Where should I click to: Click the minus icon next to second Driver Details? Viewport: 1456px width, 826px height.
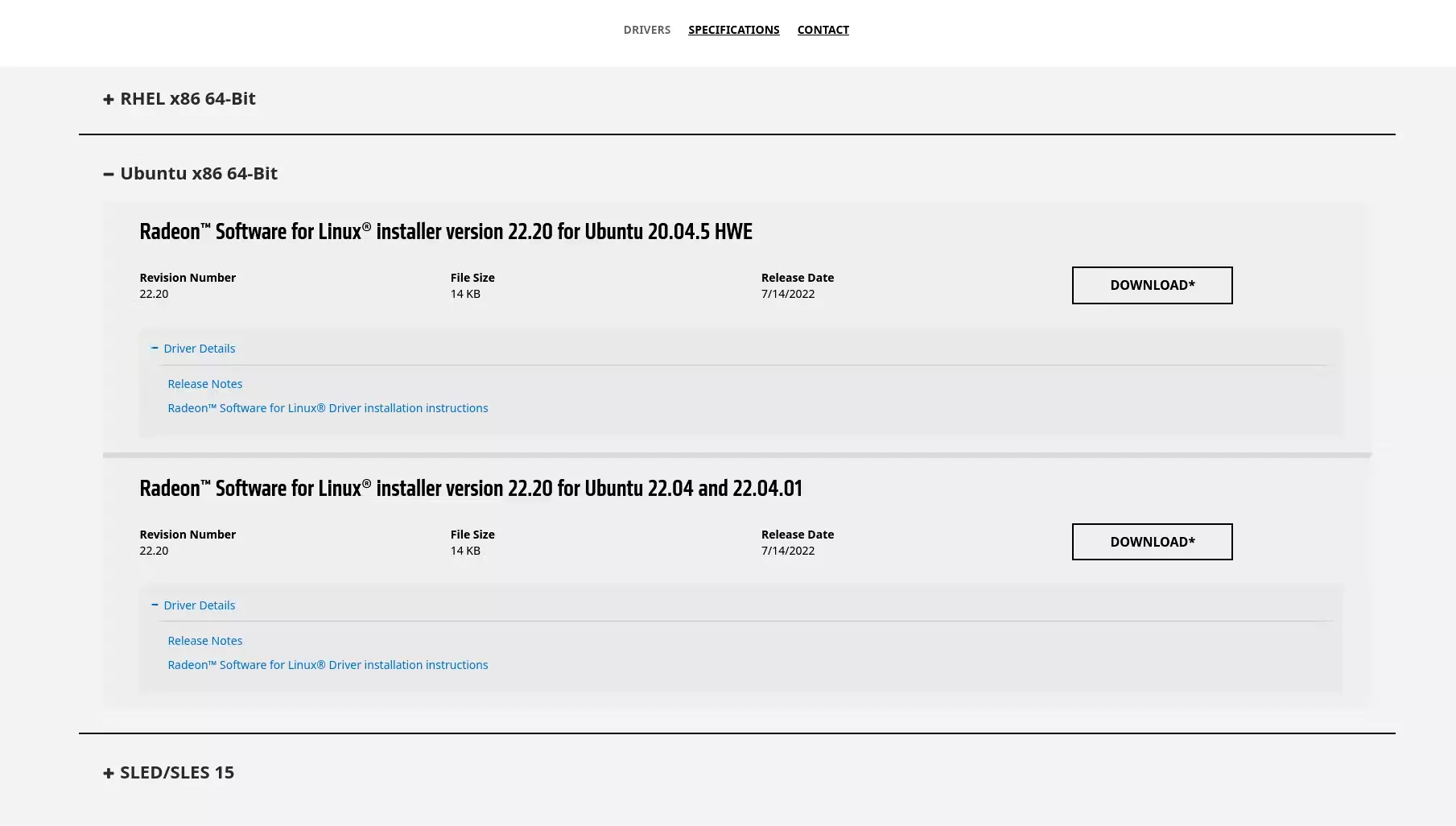pyautogui.click(x=154, y=605)
